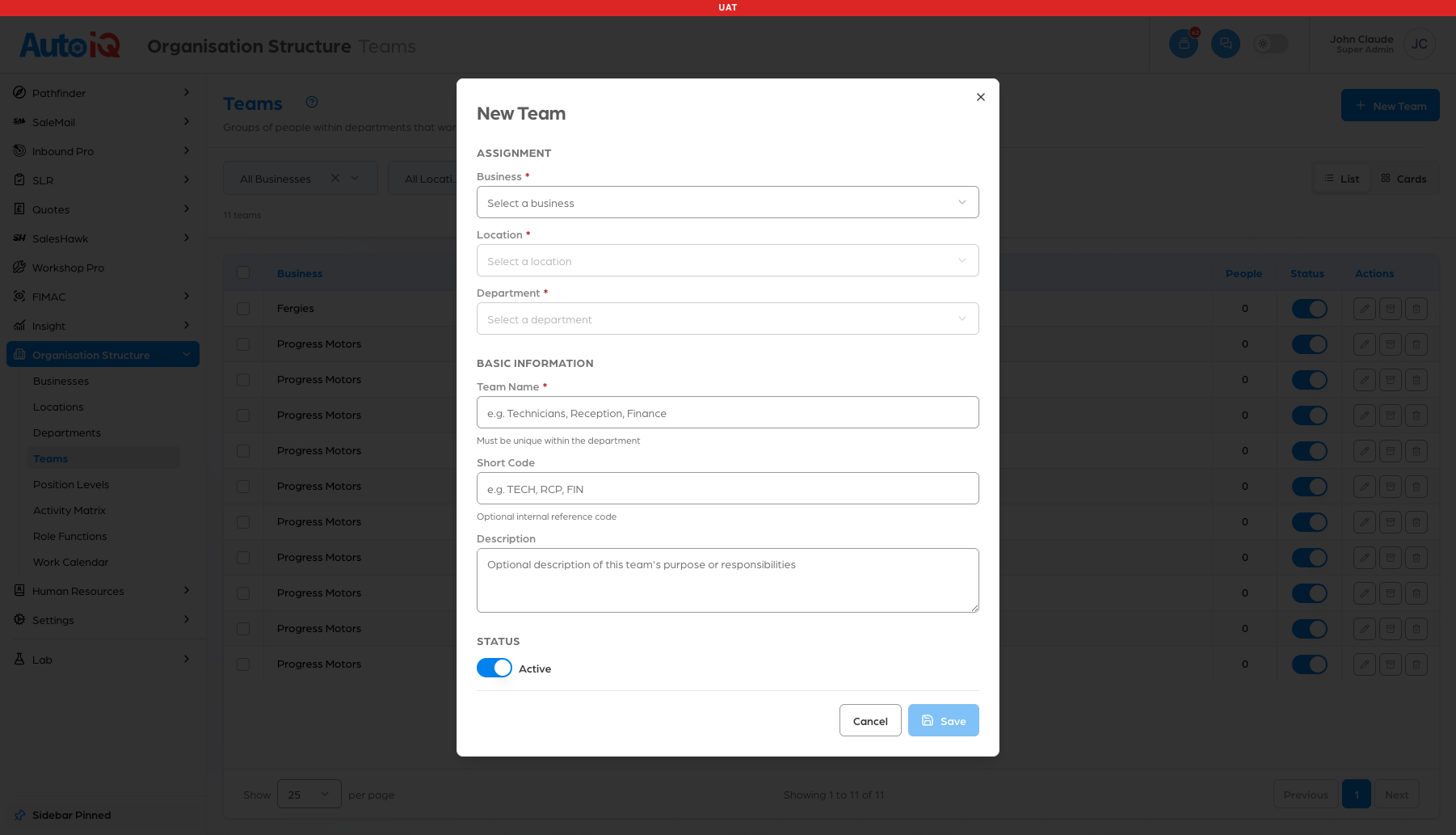Click the help icon beside Teams heading
Viewport: 1456px width, 835px height.
tap(312, 102)
